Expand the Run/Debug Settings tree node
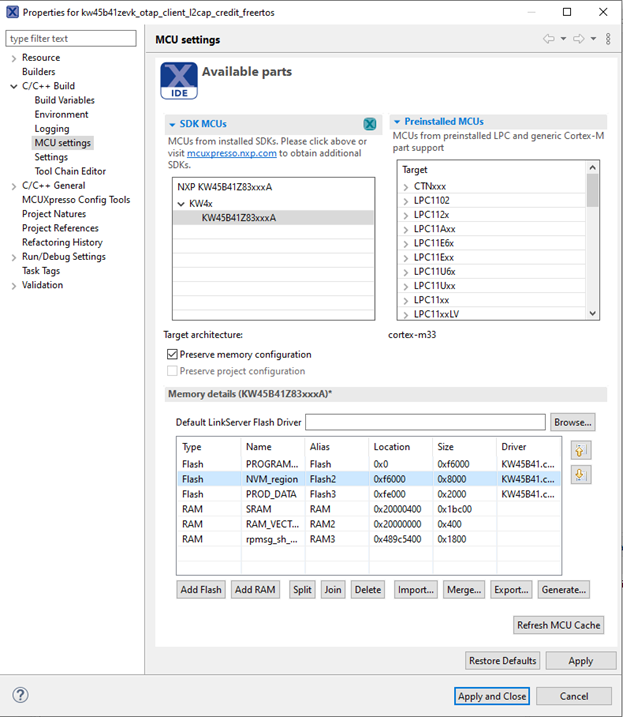 tap(13, 257)
